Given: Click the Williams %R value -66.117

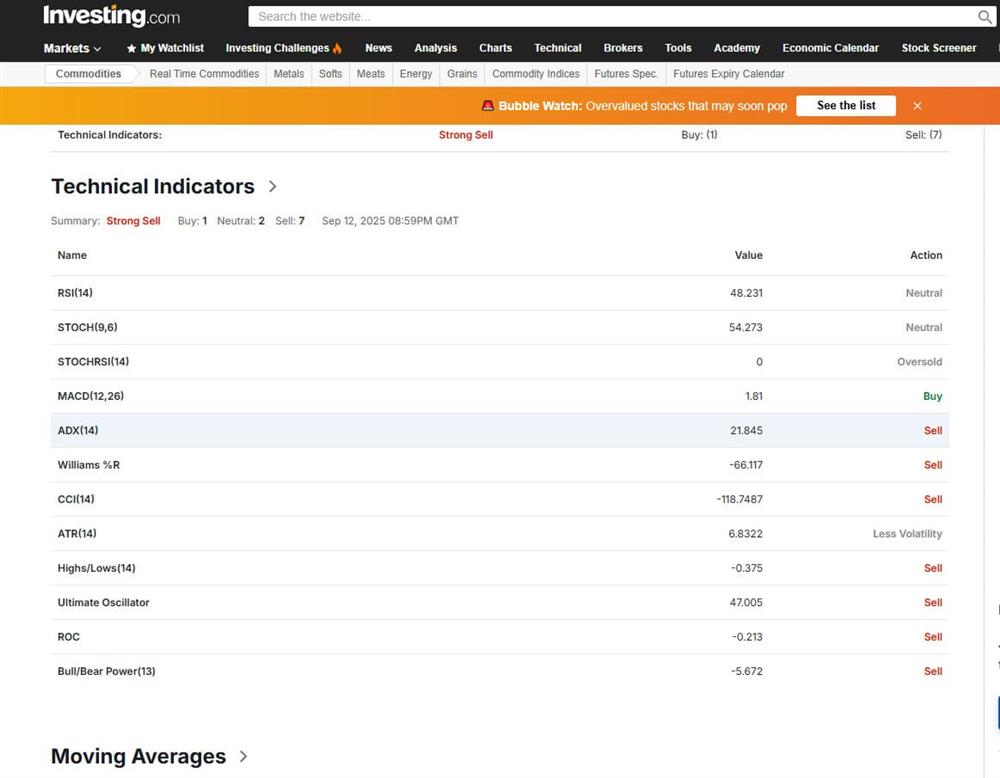Looking at the screenshot, I should point(746,465).
